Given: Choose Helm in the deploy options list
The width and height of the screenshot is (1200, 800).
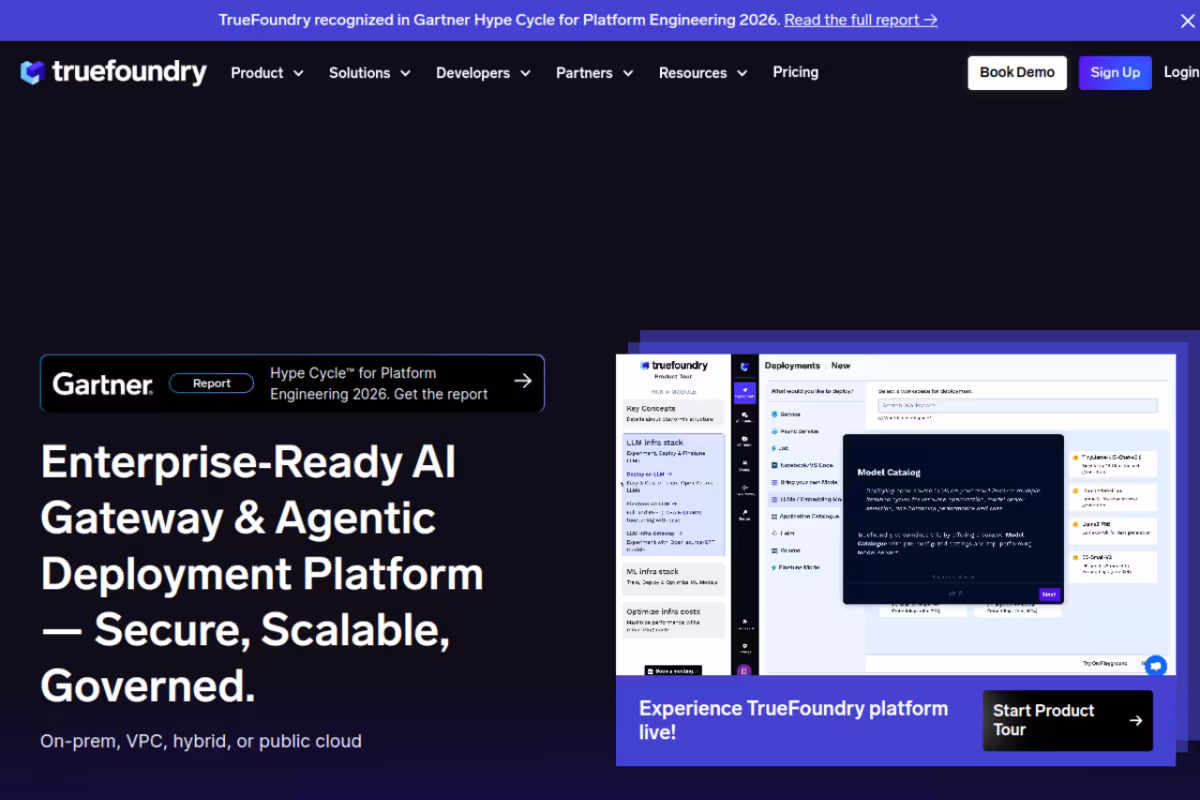Looking at the screenshot, I should pos(781,533).
